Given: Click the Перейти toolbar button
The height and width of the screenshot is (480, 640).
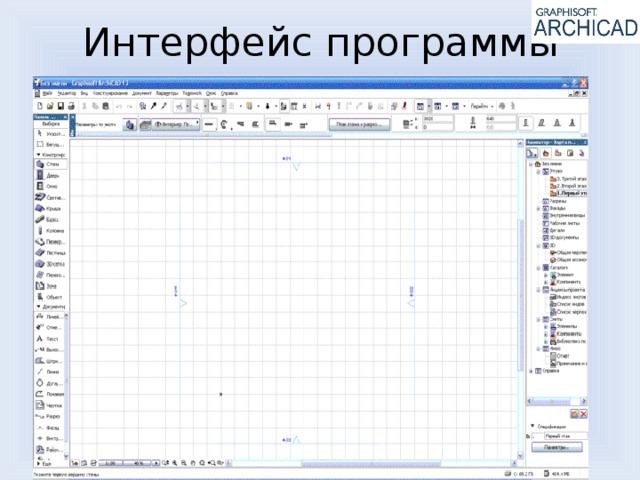Looking at the screenshot, I should pyautogui.click(x=480, y=106).
